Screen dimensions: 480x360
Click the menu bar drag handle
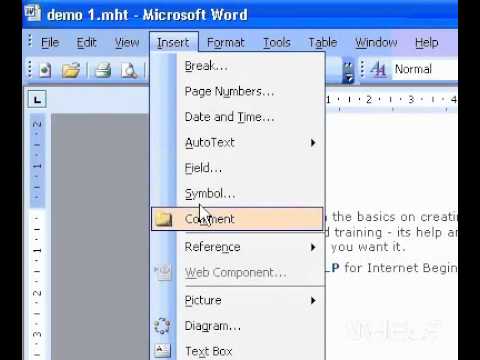coord(30,41)
